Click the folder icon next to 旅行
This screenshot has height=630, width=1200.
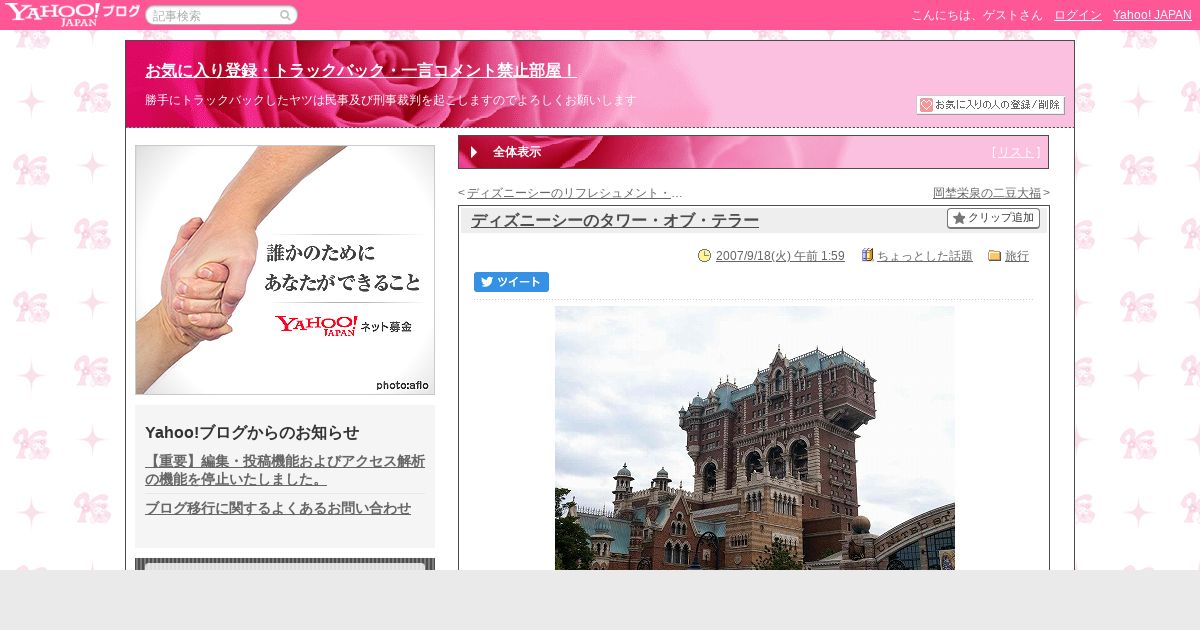994,256
